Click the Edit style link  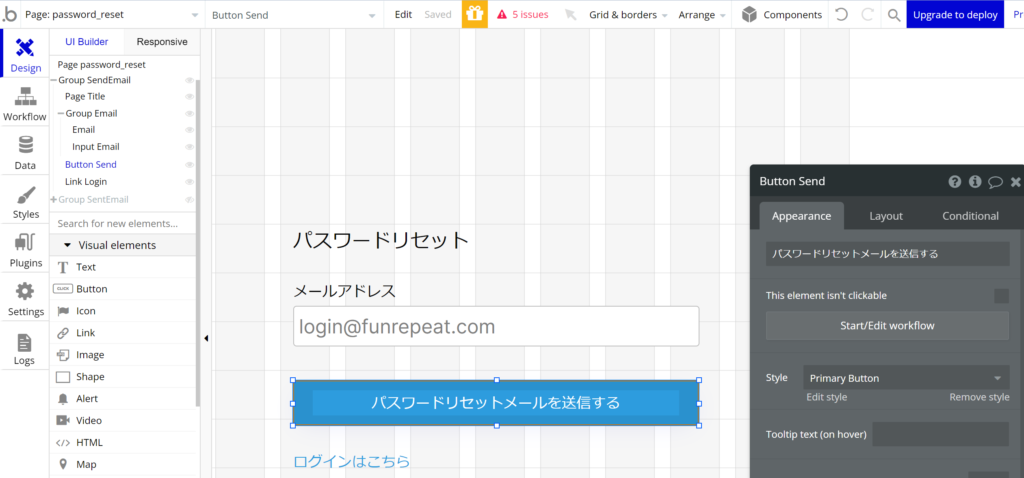[x=827, y=397]
